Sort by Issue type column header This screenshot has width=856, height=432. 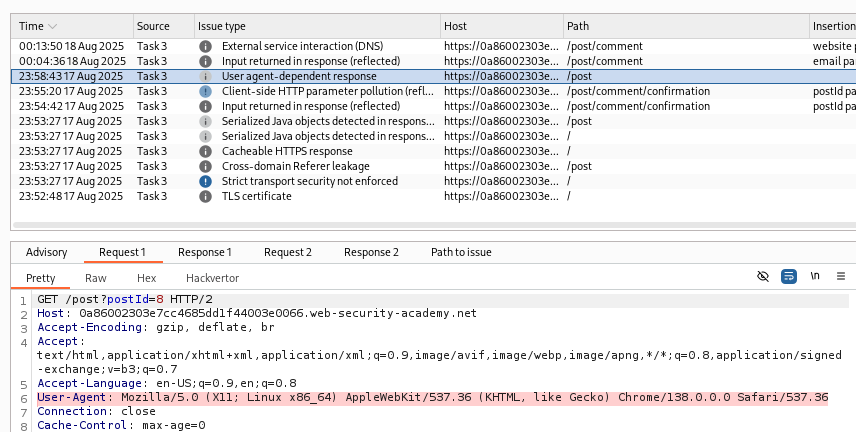point(317,26)
